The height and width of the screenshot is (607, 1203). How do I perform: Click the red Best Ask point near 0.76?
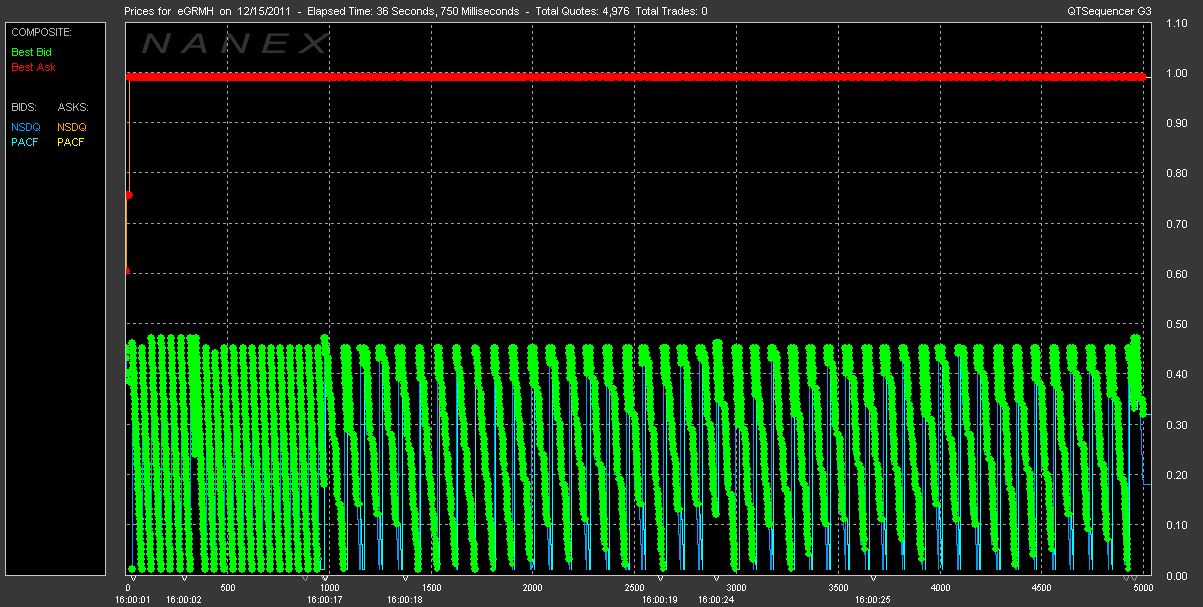(x=129, y=195)
